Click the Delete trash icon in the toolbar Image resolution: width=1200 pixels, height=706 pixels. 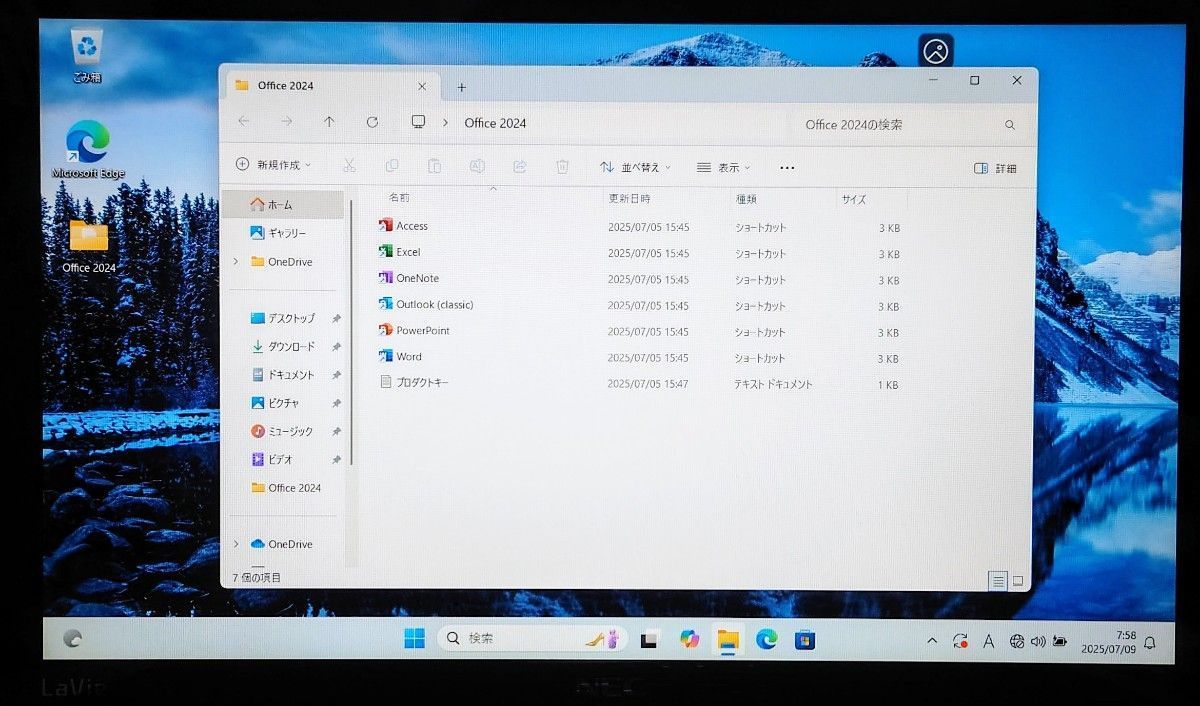click(562, 166)
